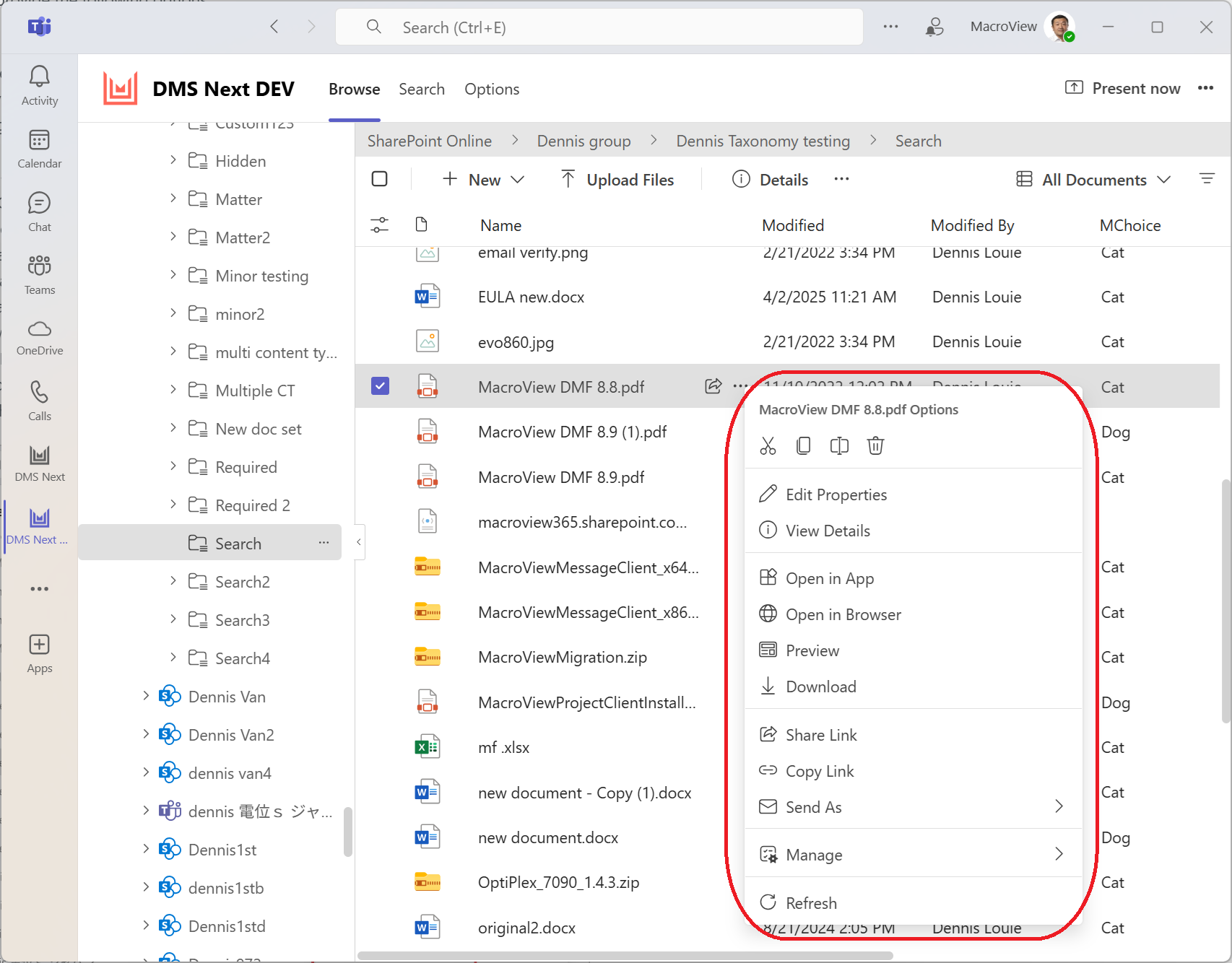Choose Share Link menu item
This screenshot has width=1232, height=963.
pyautogui.click(x=913, y=735)
